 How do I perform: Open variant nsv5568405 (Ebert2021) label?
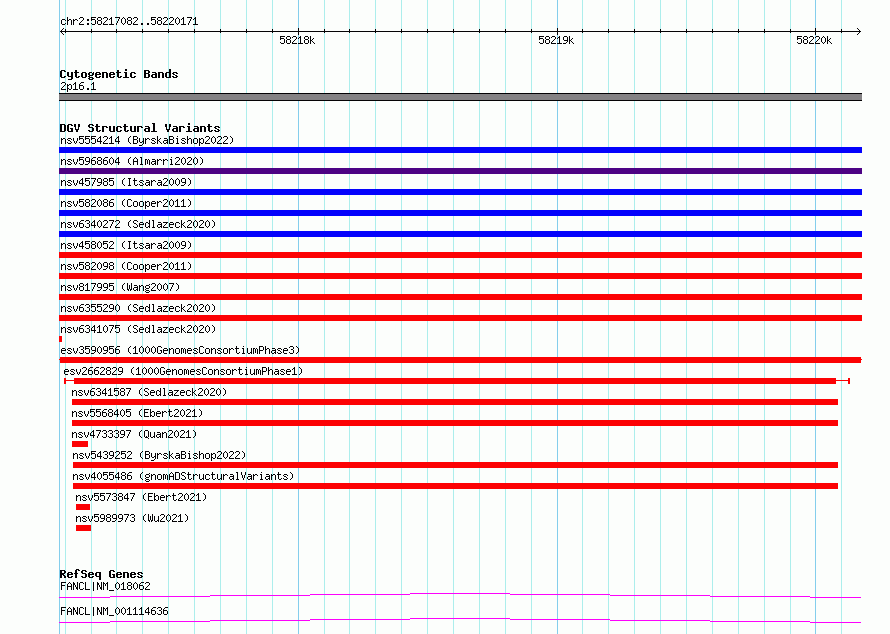(137, 413)
